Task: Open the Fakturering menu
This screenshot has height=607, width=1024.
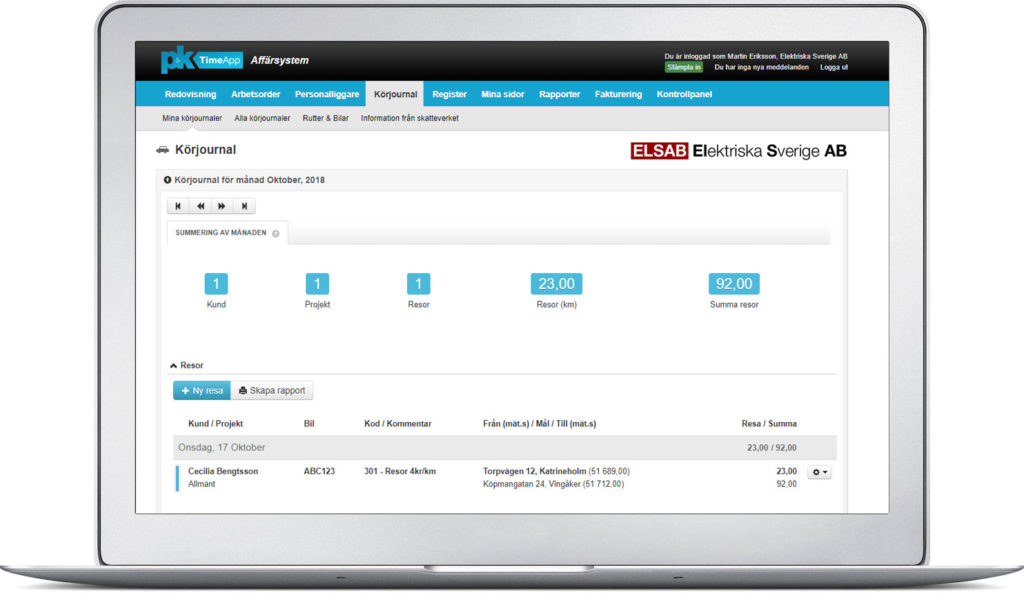Action: click(617, 94)
